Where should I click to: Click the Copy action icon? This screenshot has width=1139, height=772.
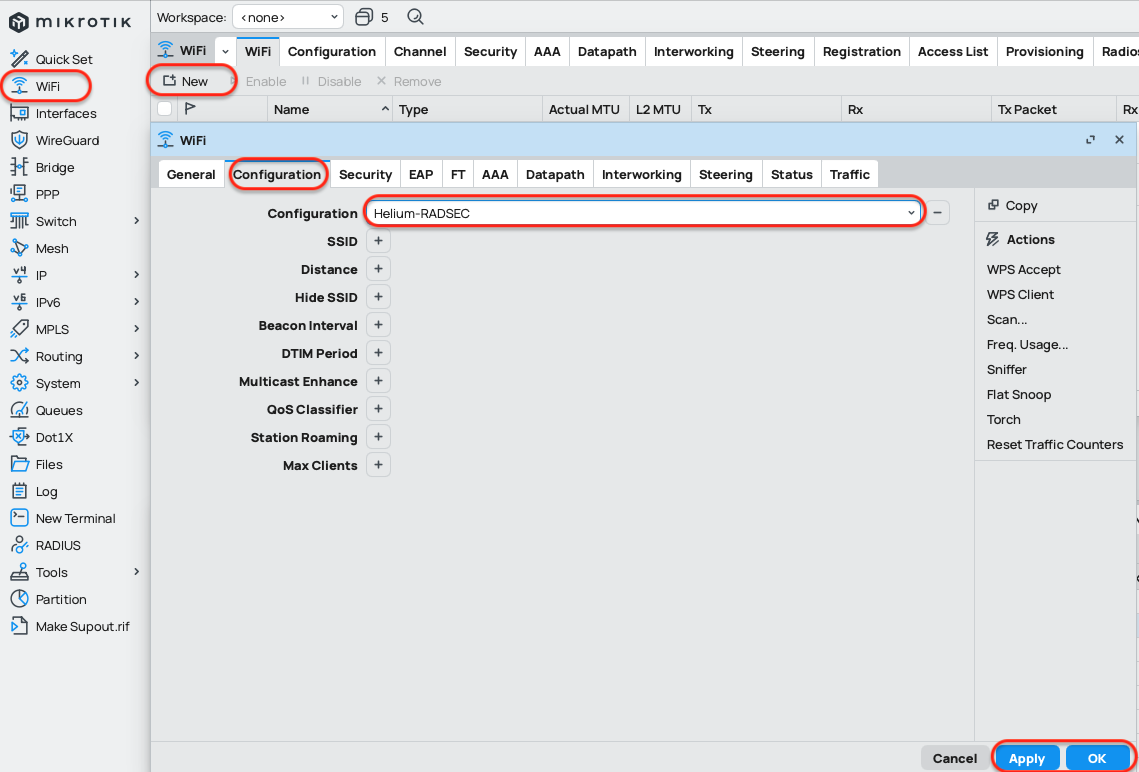pyautogui.click(x=993, y=205)
